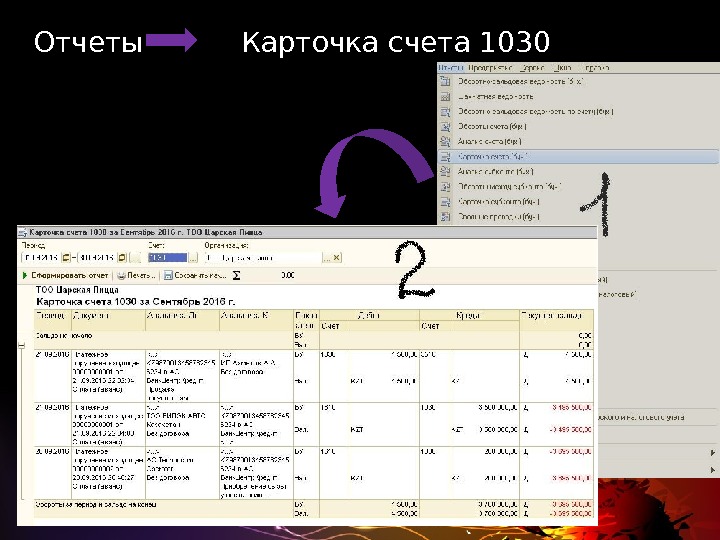Click the Аналитика Кт column header

(x=256, y=320)
